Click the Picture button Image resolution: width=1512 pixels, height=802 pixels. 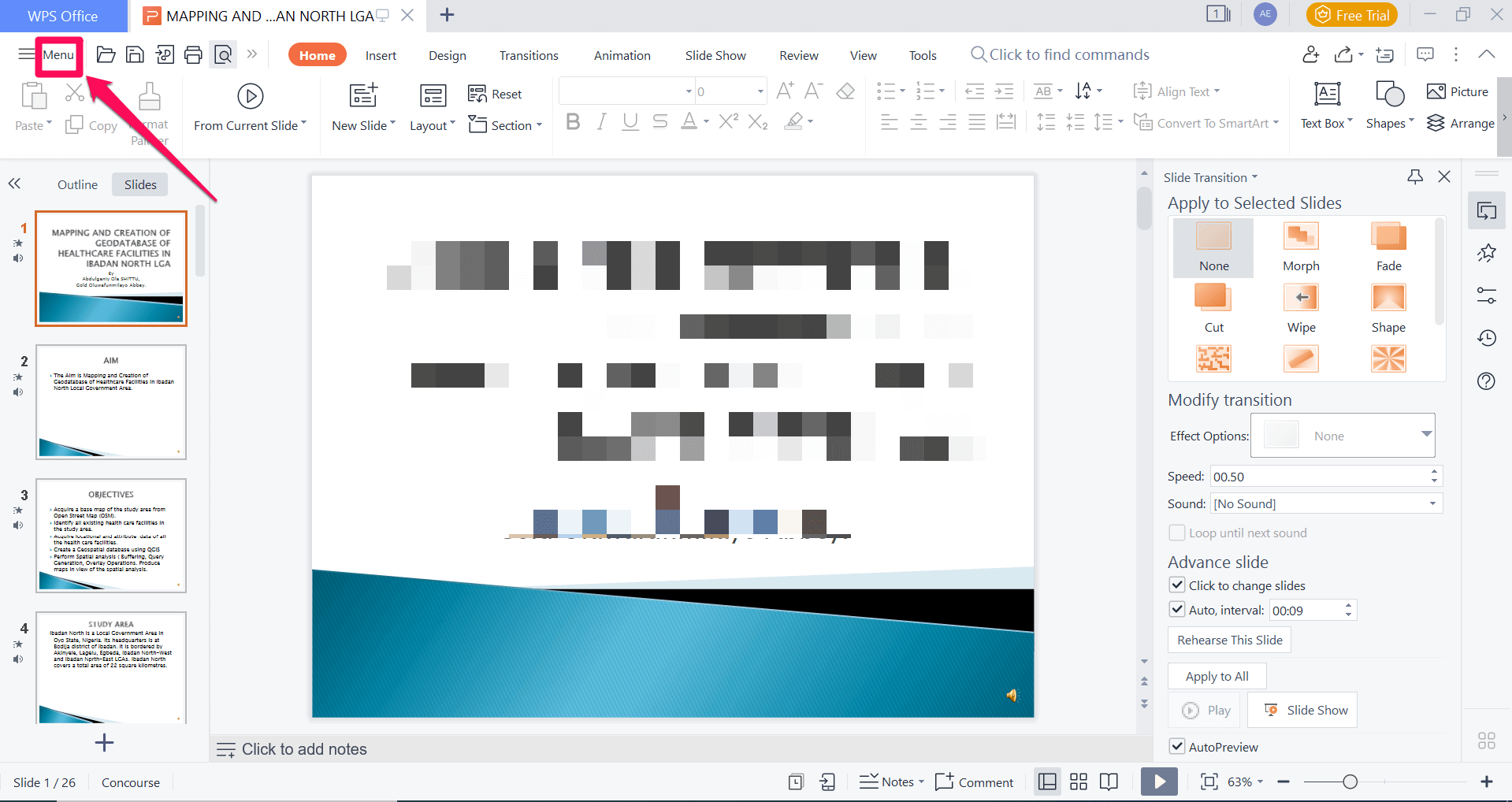(1458, 91)
